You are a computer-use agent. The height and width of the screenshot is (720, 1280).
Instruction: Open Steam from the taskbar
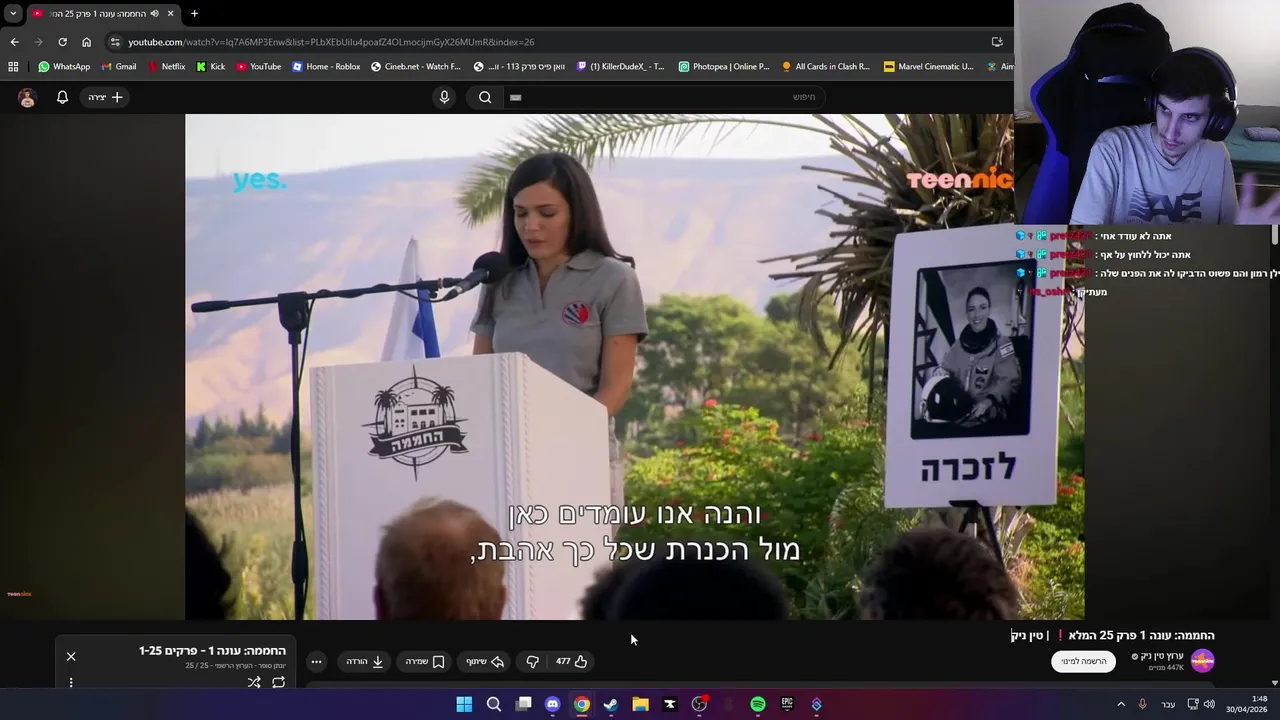coord(611,704)
